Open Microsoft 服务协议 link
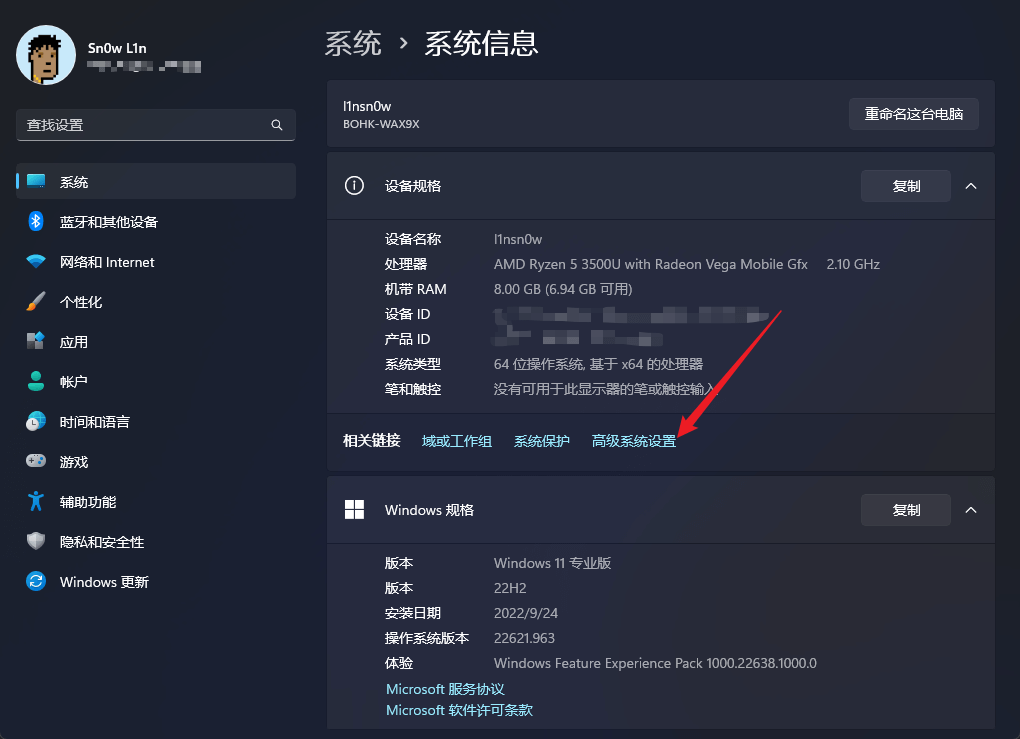 pos(445,689)
